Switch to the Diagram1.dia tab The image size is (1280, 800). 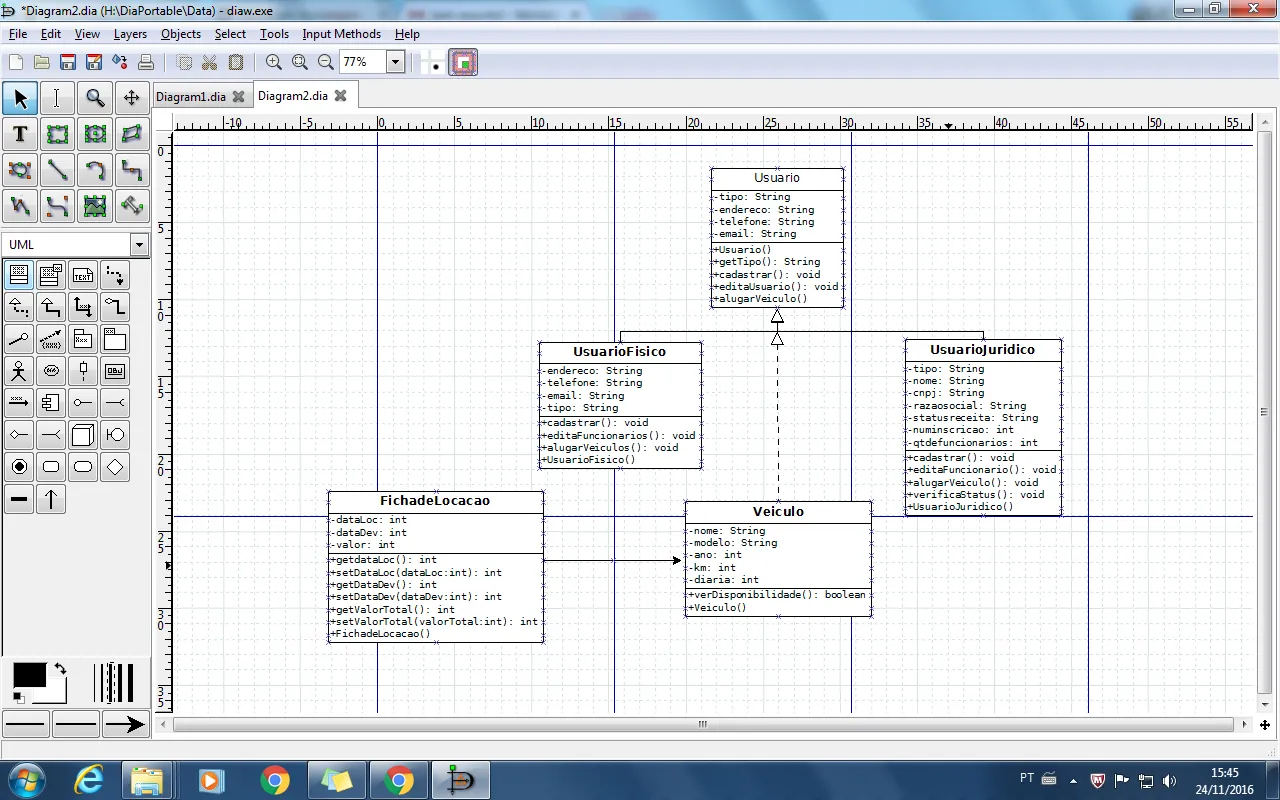pyautogui.click(x=191, y=97)
